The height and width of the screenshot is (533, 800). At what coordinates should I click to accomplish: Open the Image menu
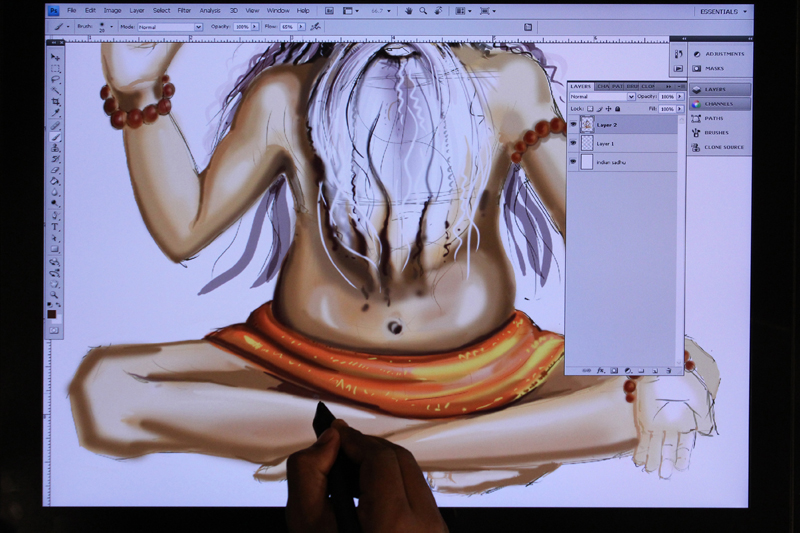112,10
